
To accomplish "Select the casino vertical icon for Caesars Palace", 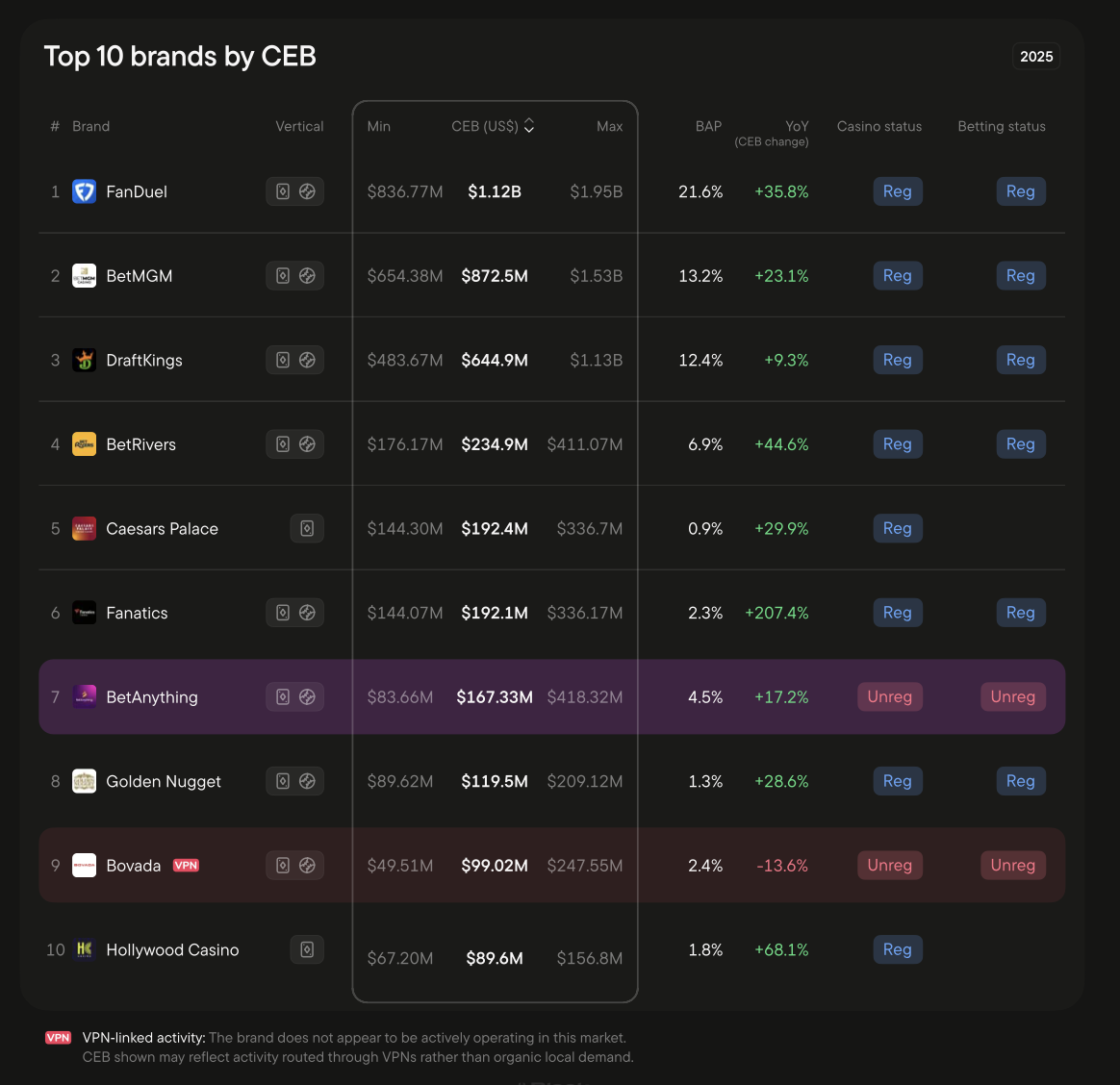I will [307, 528].
